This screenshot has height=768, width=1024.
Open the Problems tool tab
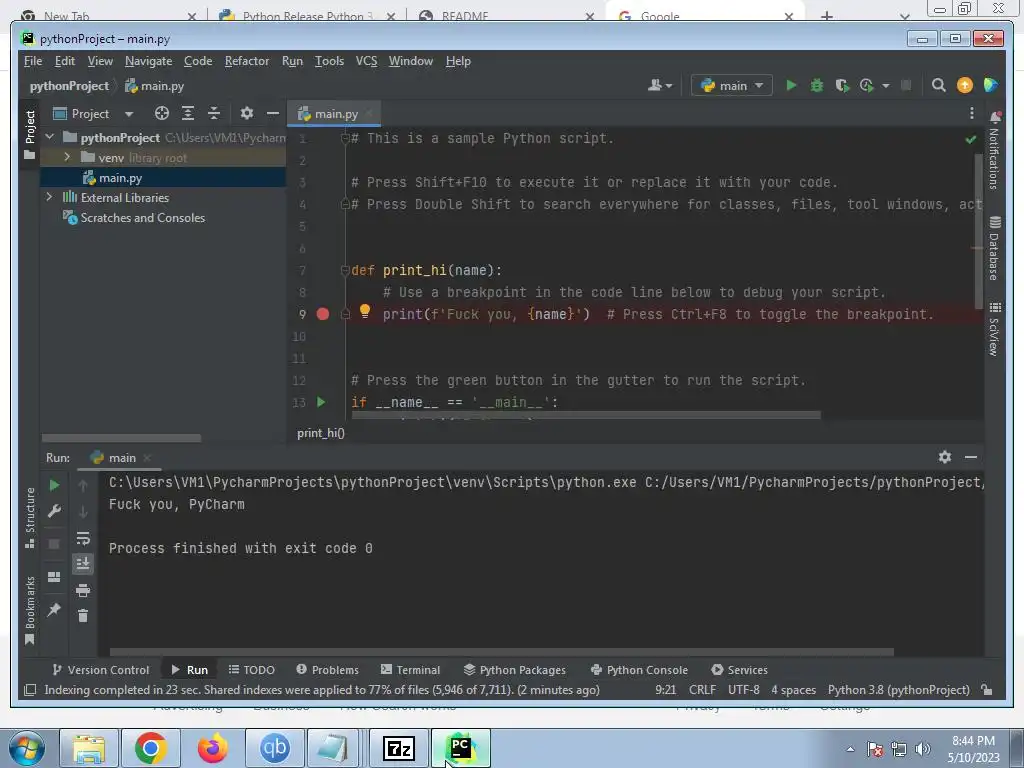(327, 669)
